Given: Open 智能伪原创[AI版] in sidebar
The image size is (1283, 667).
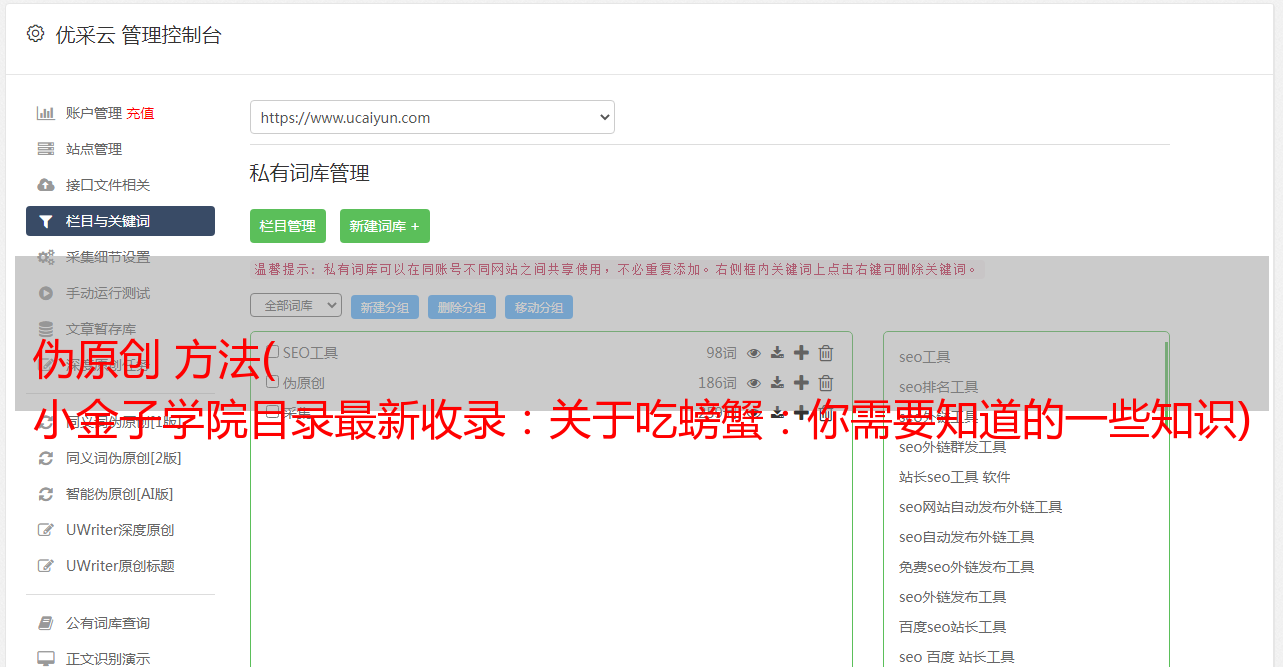Looking at the screenshot, I should (x=120, y=494).
